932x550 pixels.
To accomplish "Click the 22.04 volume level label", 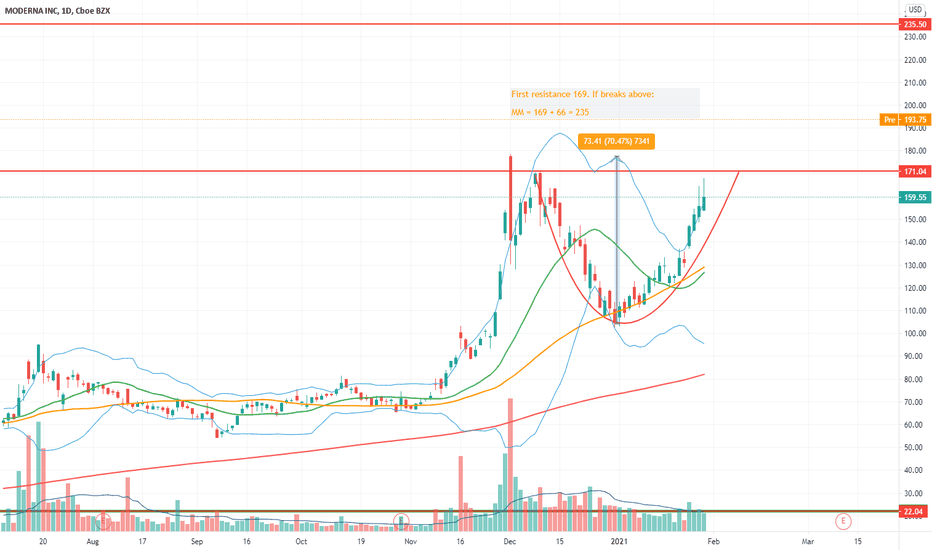I will (x=915, y=511).
